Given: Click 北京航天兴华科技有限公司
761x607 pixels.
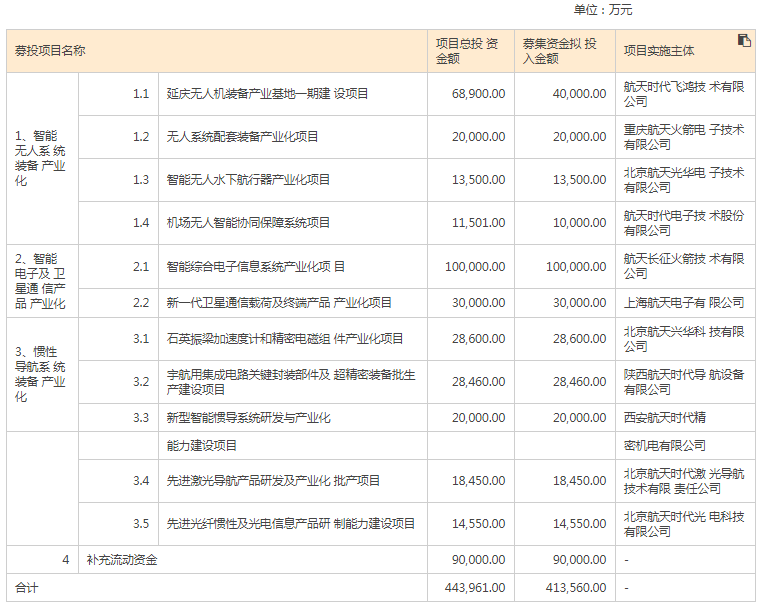Looking at the screenshot, I should point(684,339).
